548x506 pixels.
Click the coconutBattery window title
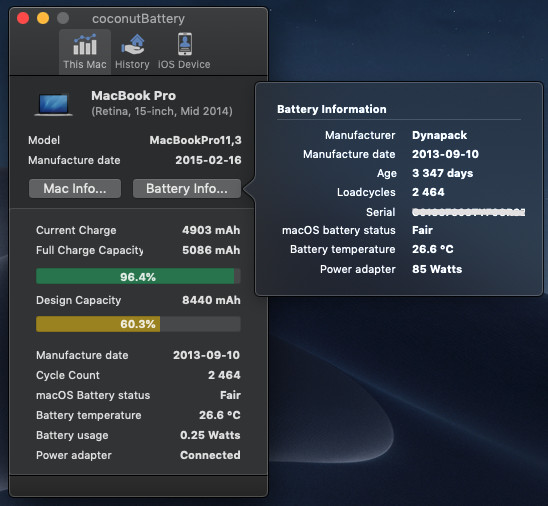[138, 19]
